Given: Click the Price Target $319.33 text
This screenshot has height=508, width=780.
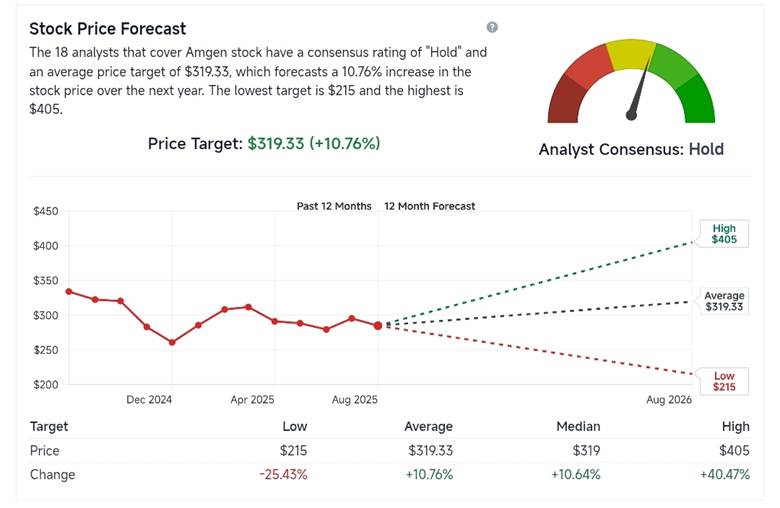Looking at the screenshot, I should click(x=264, y=143).
